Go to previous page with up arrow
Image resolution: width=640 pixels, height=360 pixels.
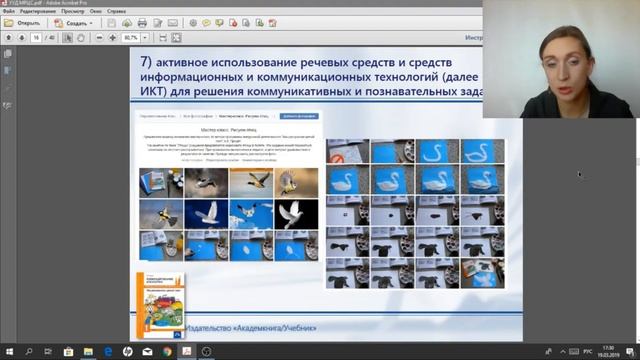tap(9, 38)
